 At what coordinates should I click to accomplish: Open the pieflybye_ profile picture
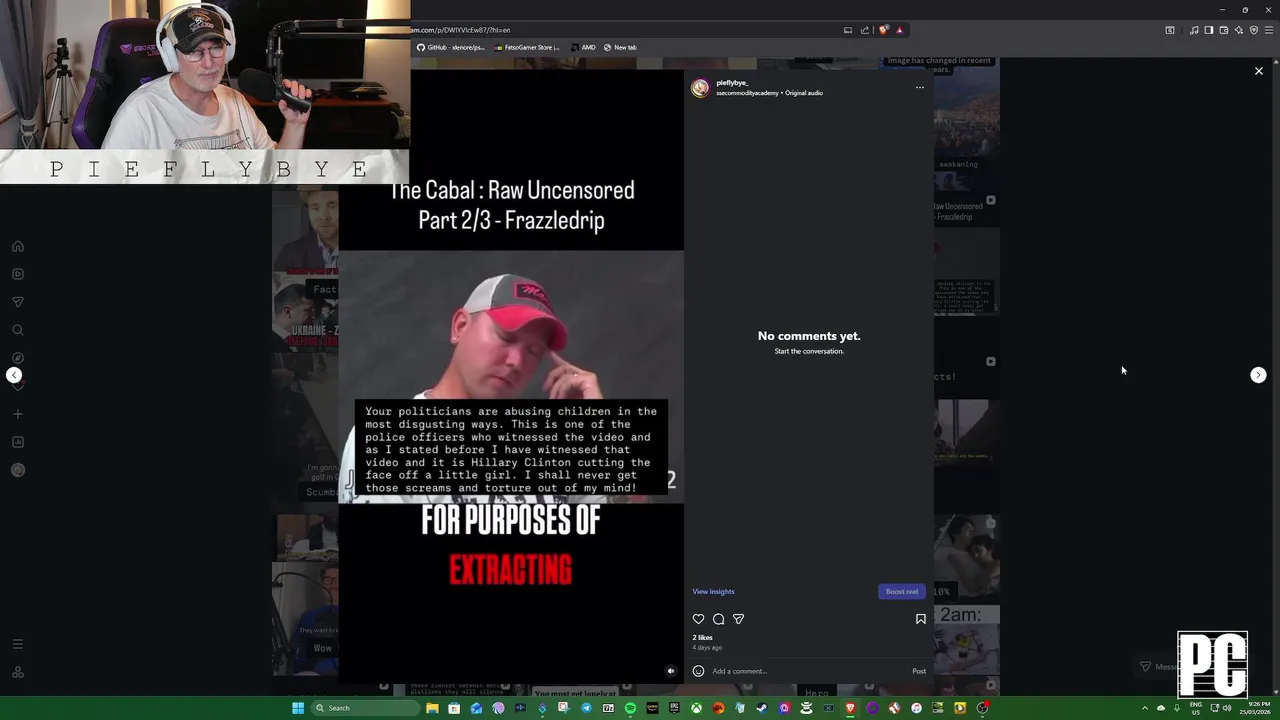(700, 88)
